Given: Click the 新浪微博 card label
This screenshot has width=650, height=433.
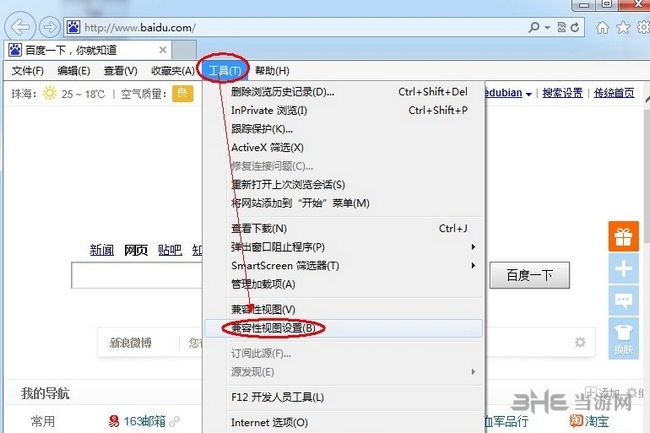Looking at the screenshot, I should (x=131, y=343).
